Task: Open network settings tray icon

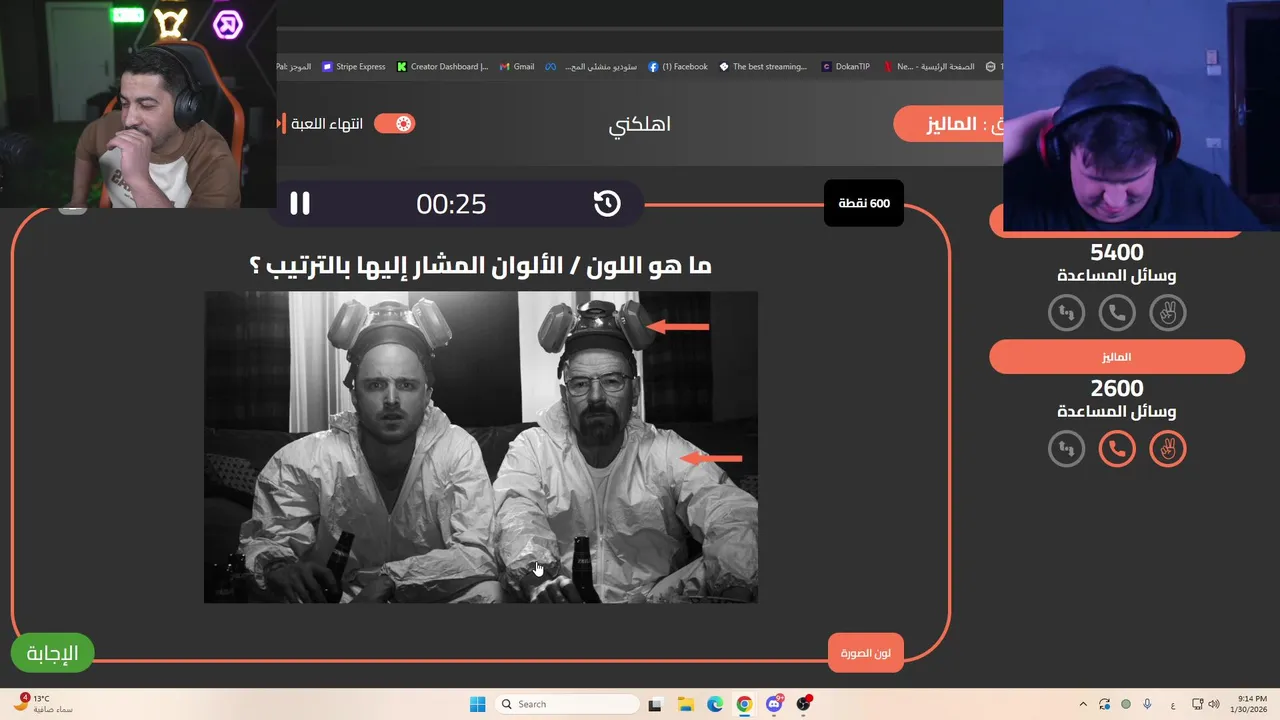Action: 1198,704
